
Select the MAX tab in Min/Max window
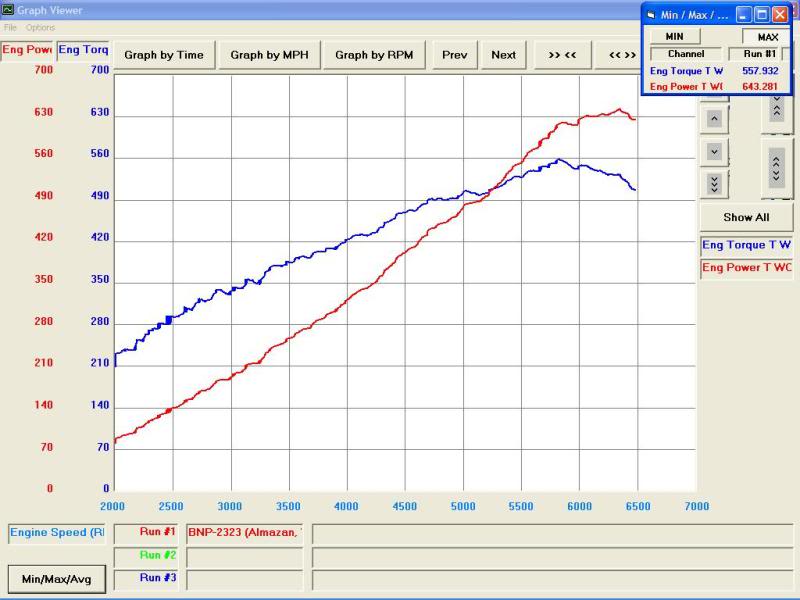[767, 37]
